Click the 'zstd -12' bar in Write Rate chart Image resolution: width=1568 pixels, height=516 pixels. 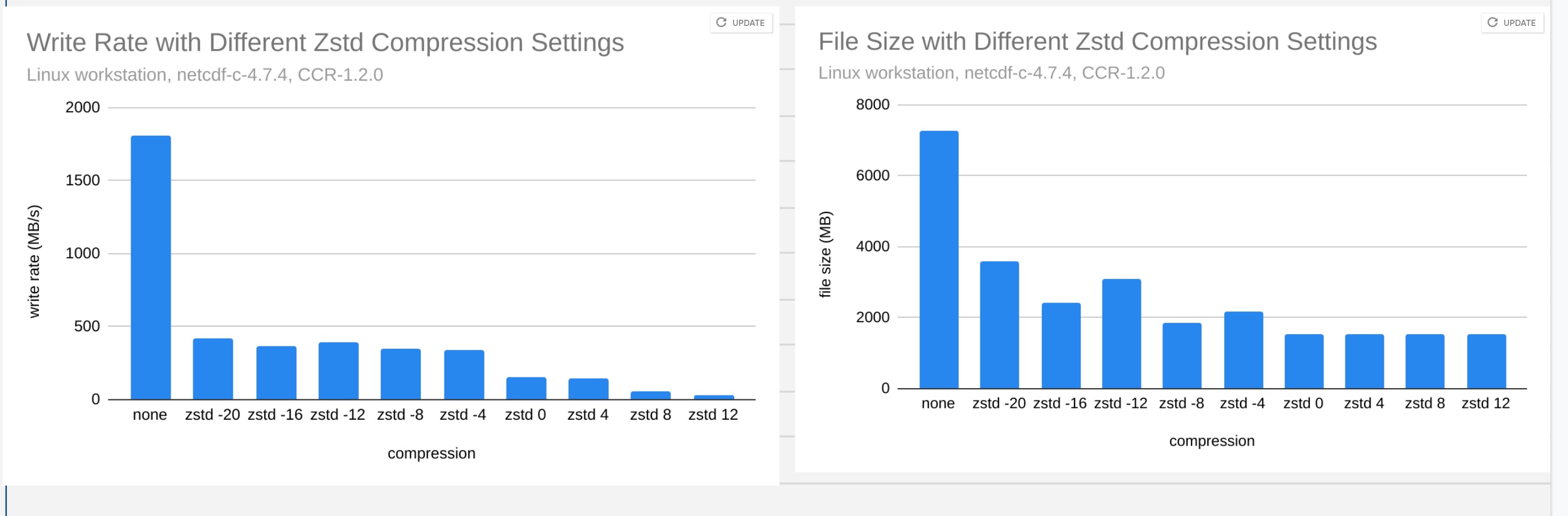point(339,371)
